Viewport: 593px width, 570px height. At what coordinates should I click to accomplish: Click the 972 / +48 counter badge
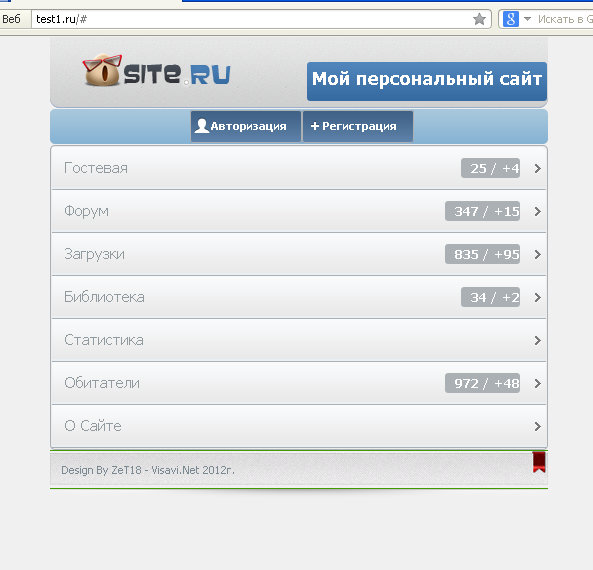(483, 383)
